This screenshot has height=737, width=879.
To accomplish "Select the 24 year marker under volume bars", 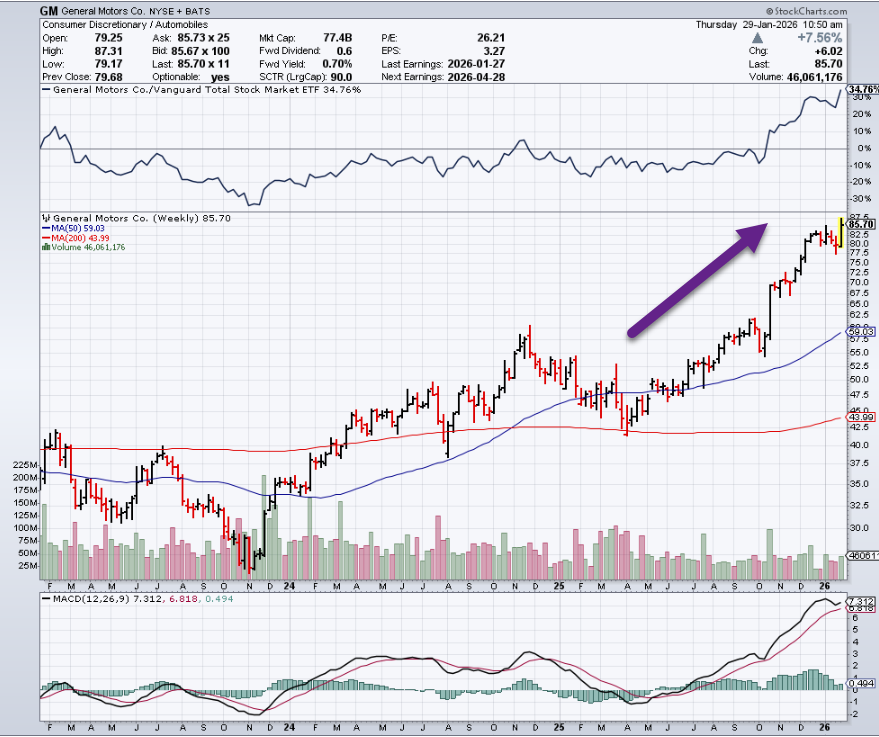I will tap(289, 586).
